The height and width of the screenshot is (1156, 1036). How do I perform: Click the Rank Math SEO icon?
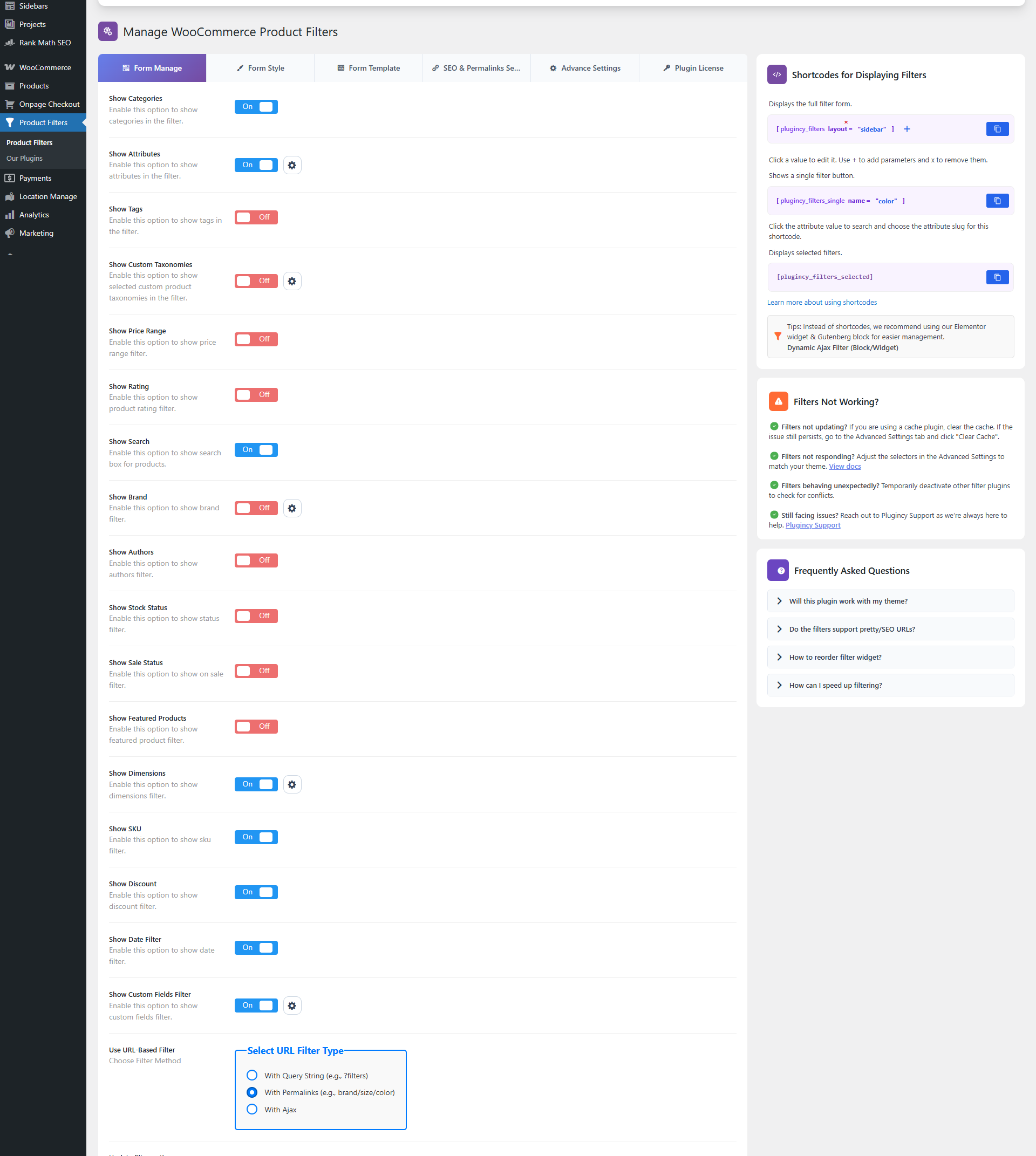tap(10, 43)
